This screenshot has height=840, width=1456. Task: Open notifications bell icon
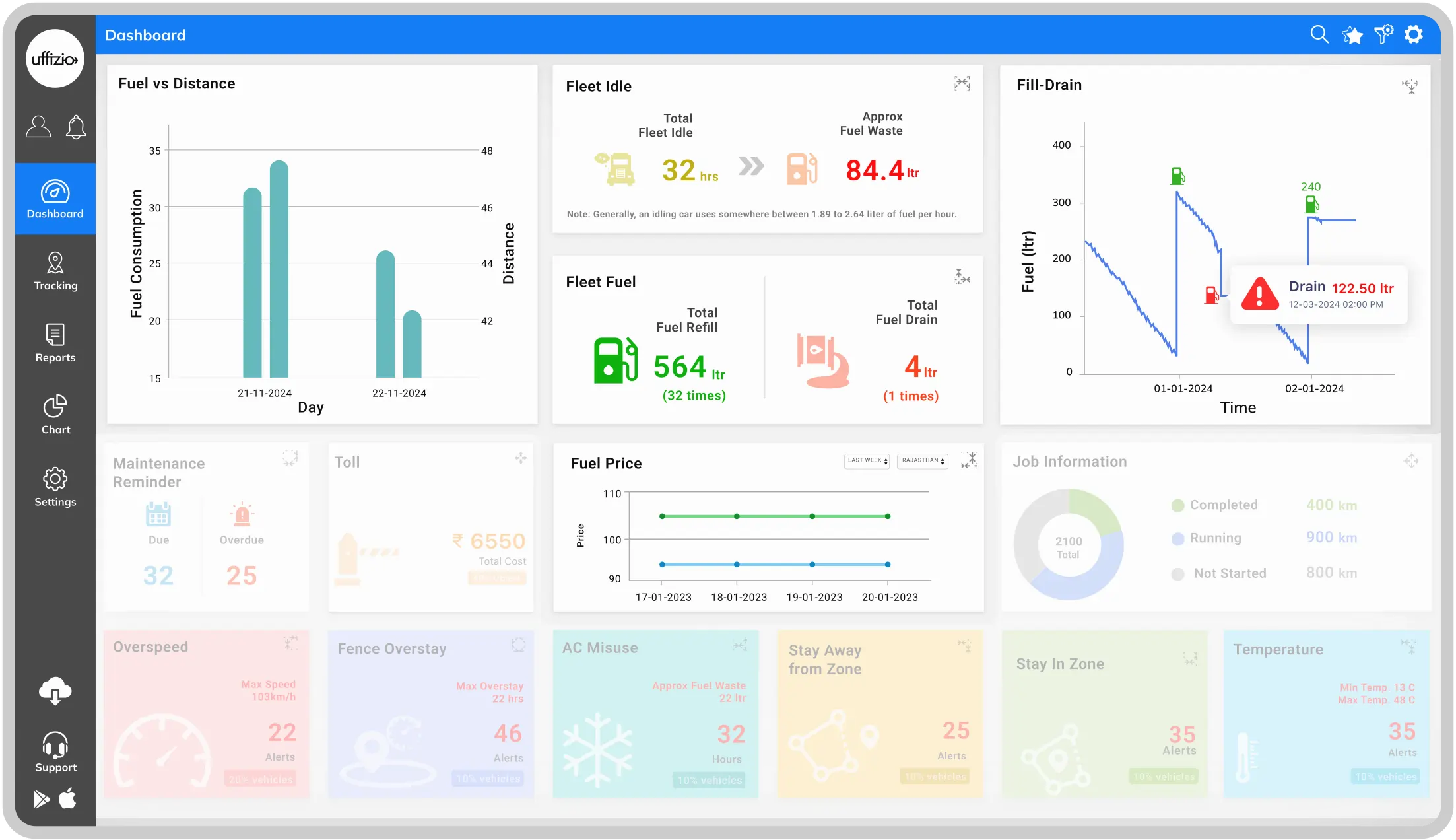(x=76, y=127)
